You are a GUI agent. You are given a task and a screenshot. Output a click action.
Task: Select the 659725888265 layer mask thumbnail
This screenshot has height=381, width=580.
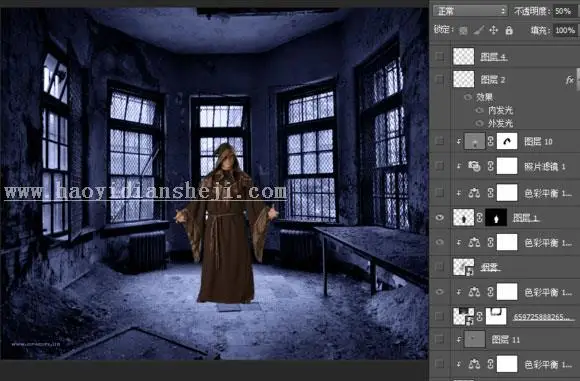point(496,317)
